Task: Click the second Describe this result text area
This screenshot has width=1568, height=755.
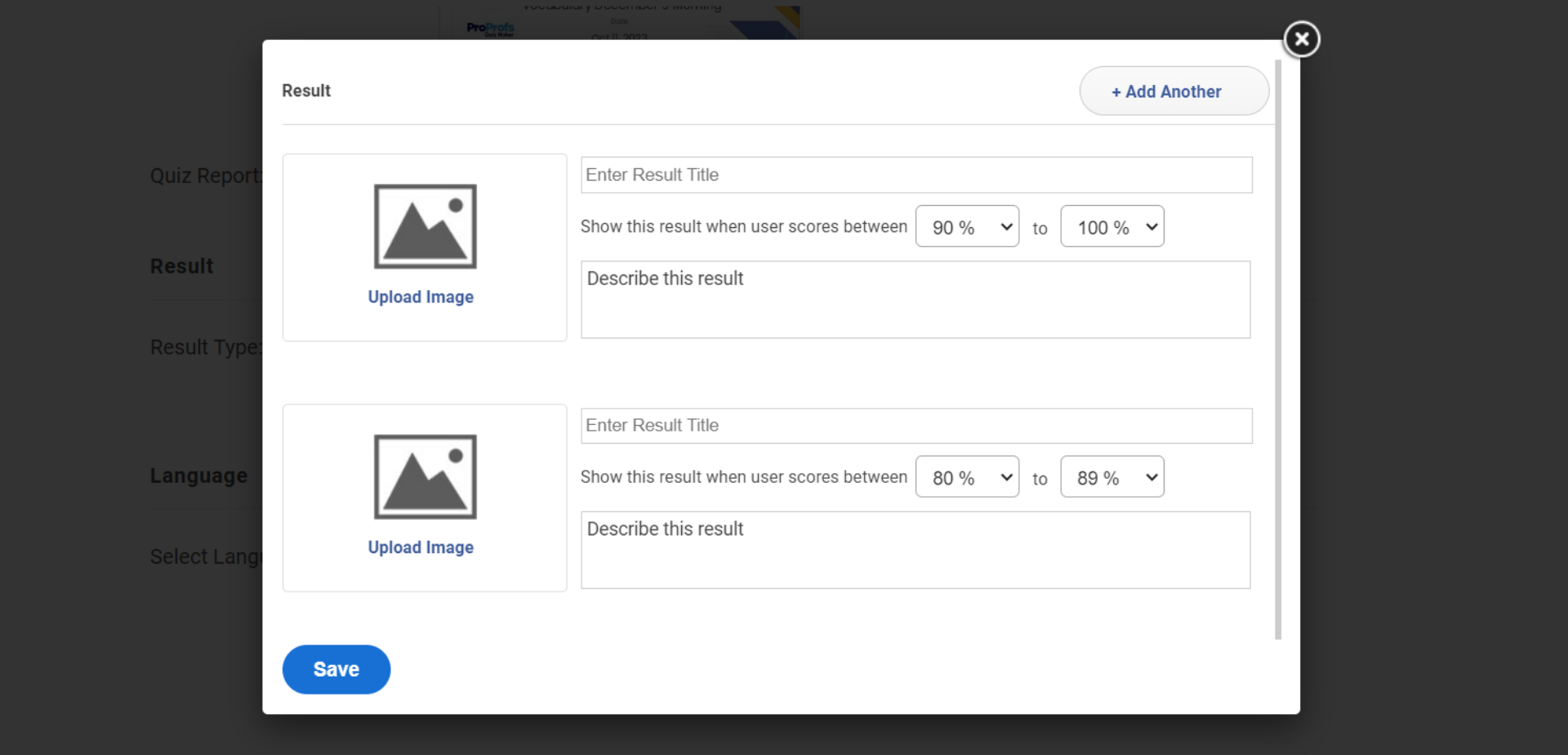Action: click(915, 550)
